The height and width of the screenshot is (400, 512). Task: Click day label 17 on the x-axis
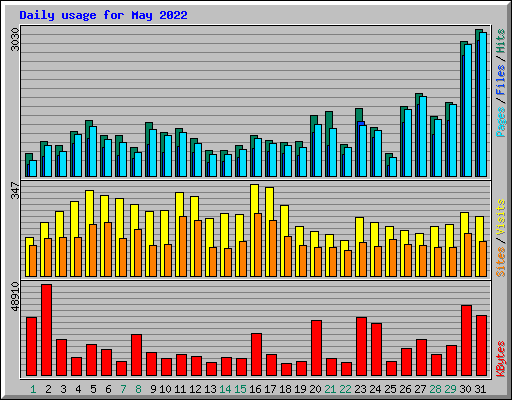coord(270,389)
